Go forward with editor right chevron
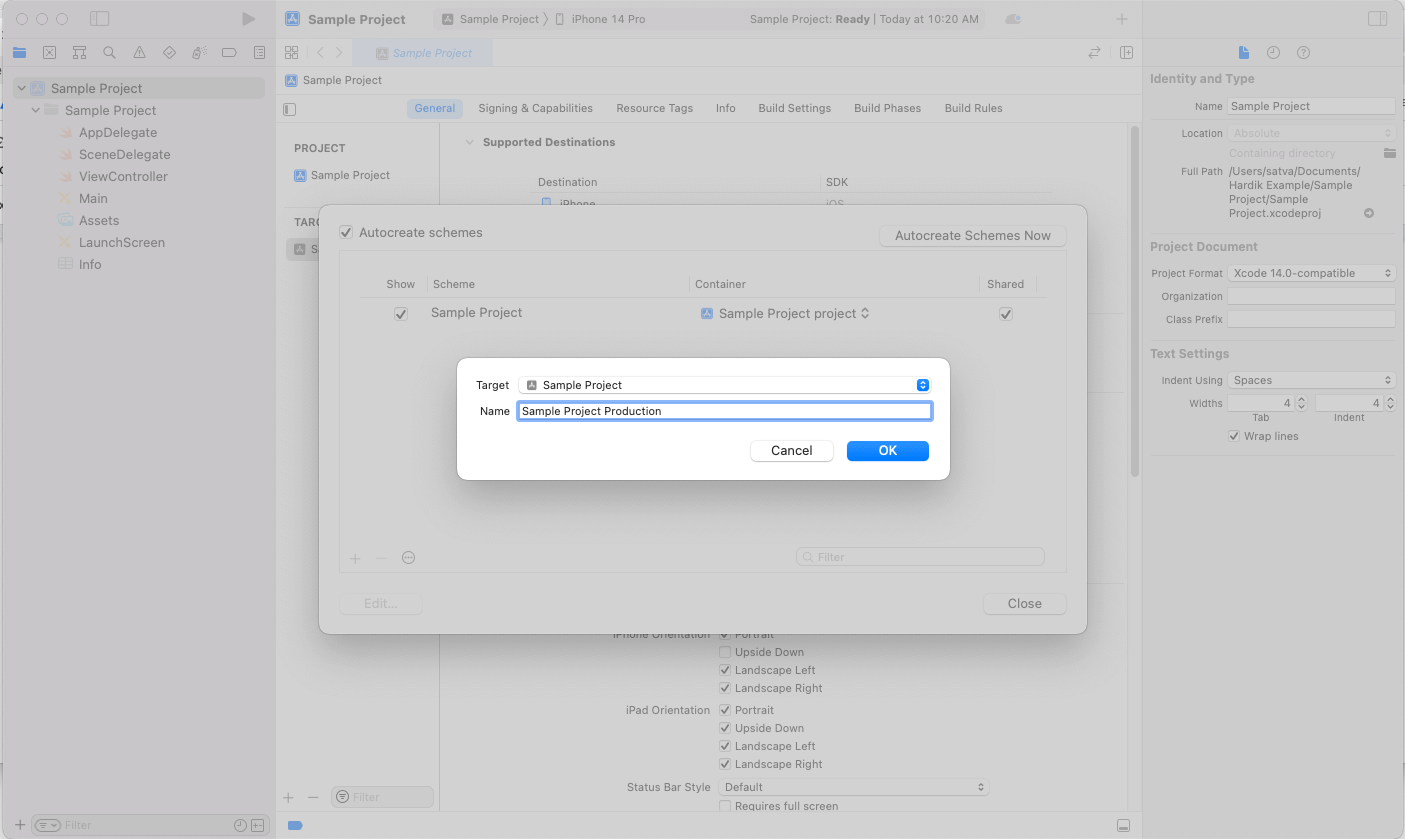The image size is (1405, 839). [x=340, y=53]
